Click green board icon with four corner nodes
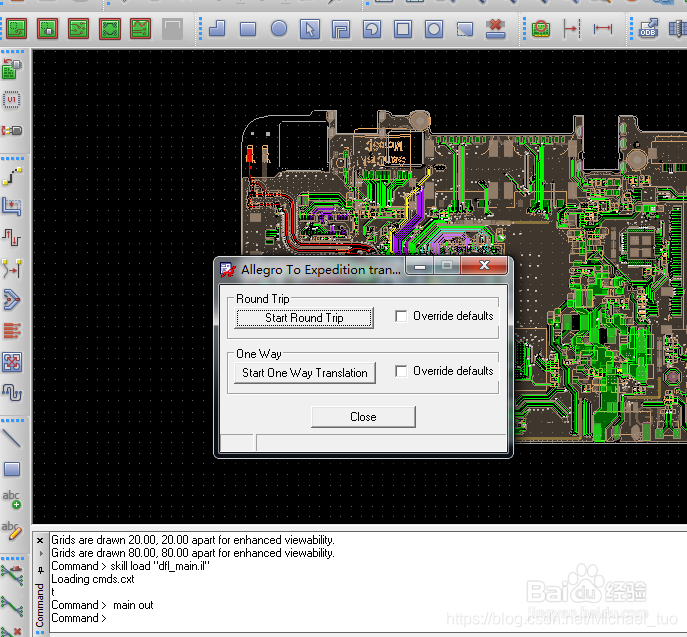 [x=110, y=29]
